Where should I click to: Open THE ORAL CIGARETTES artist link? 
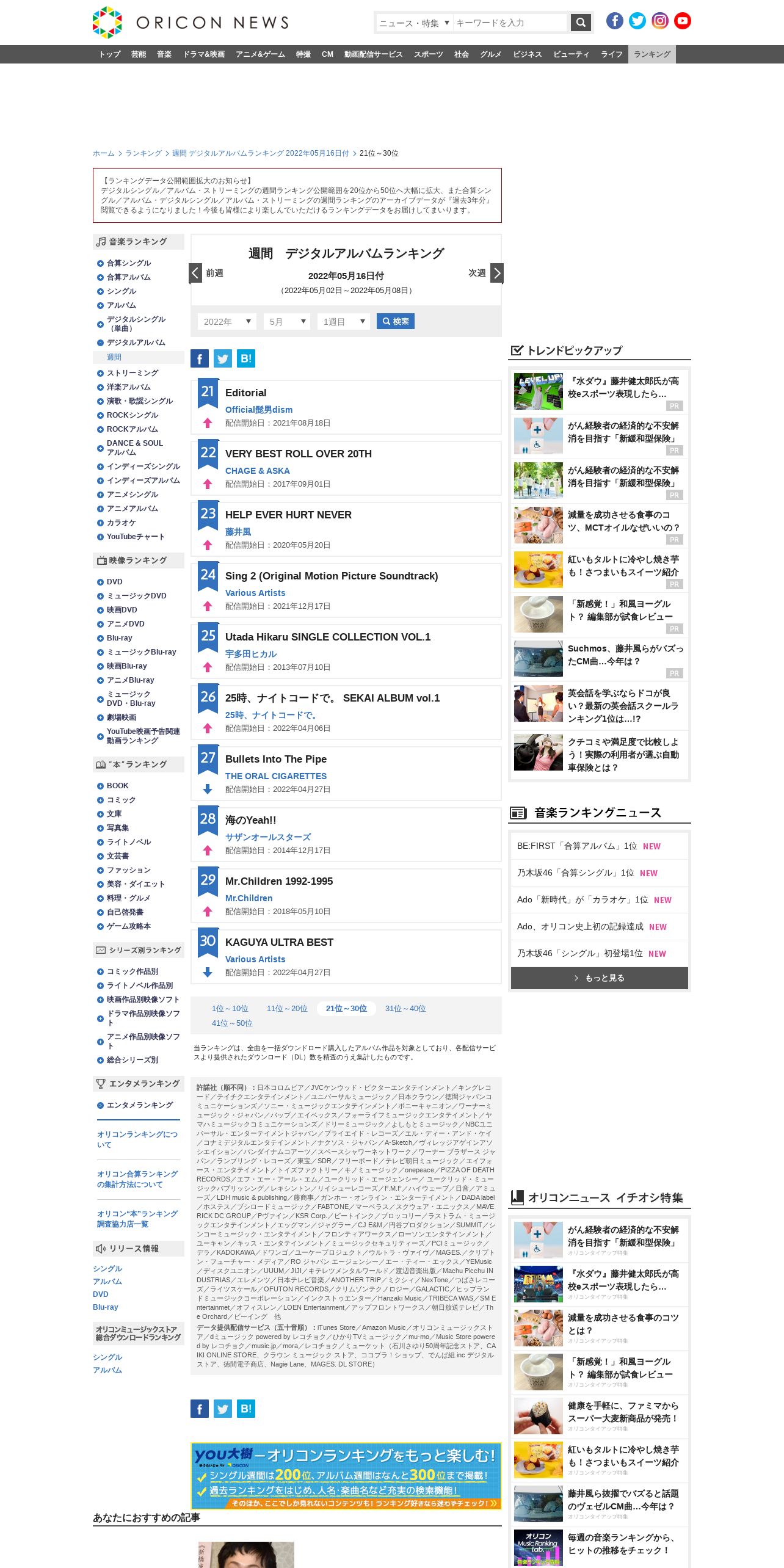point(276,776)
